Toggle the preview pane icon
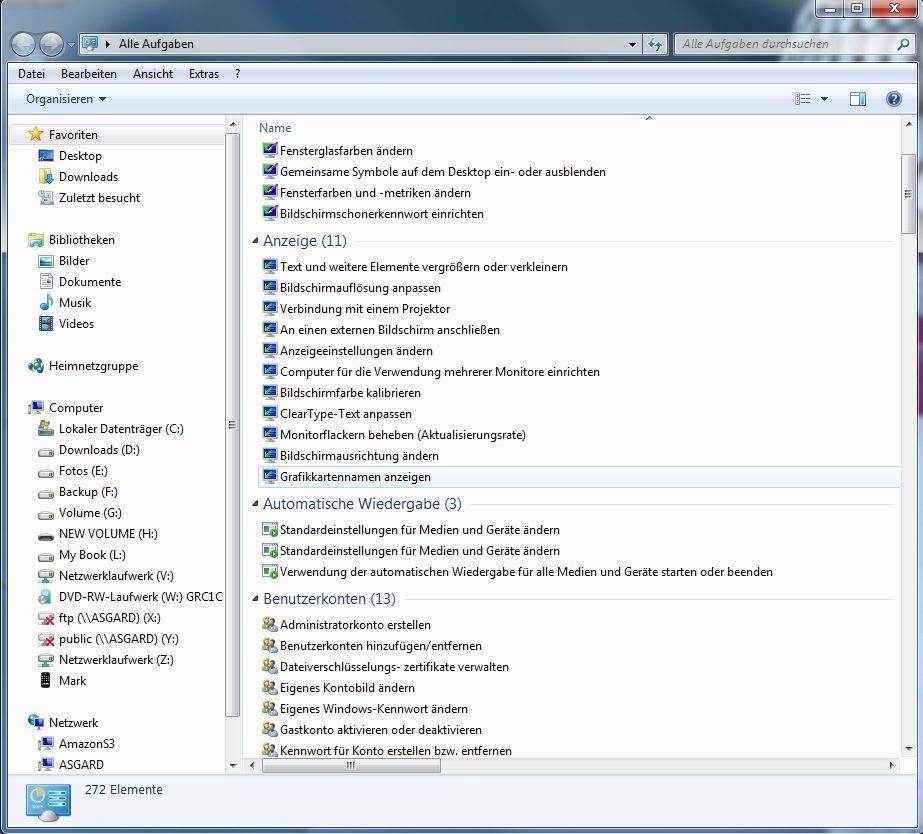Viewport: 923px width, 834px height. pyautogui.click(x=857, y=99)
